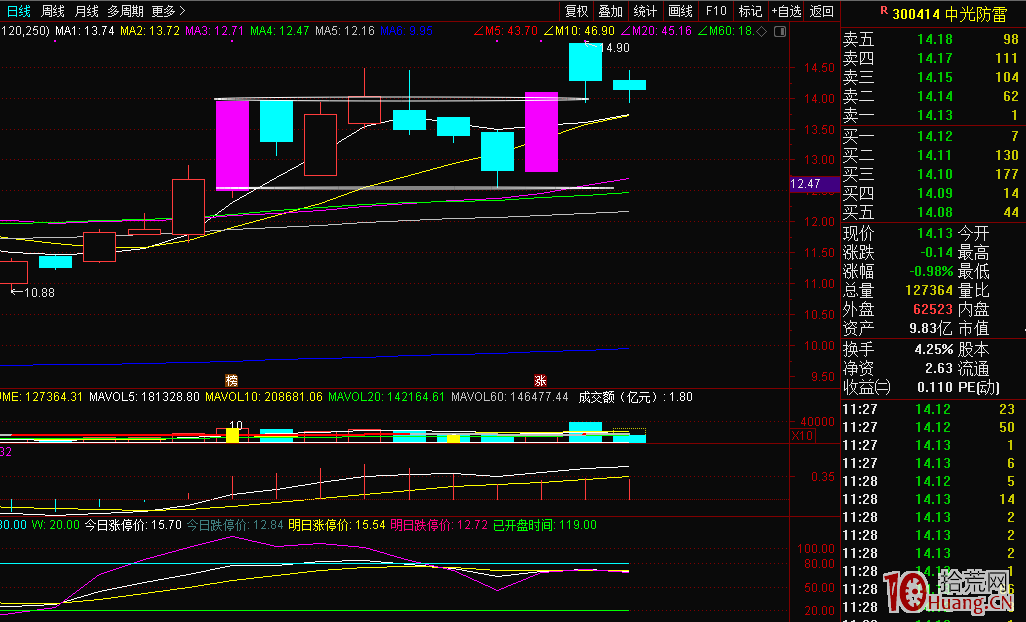Open the 多周期 multi-period selector
Viewport: 1026px width, 622px height.
(x=125, y=11)
